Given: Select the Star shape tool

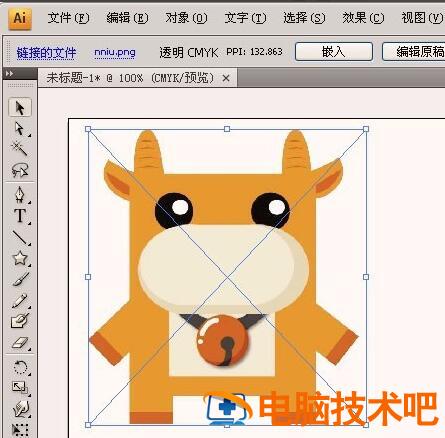Looking at the screenshot, I should (20, 258).
